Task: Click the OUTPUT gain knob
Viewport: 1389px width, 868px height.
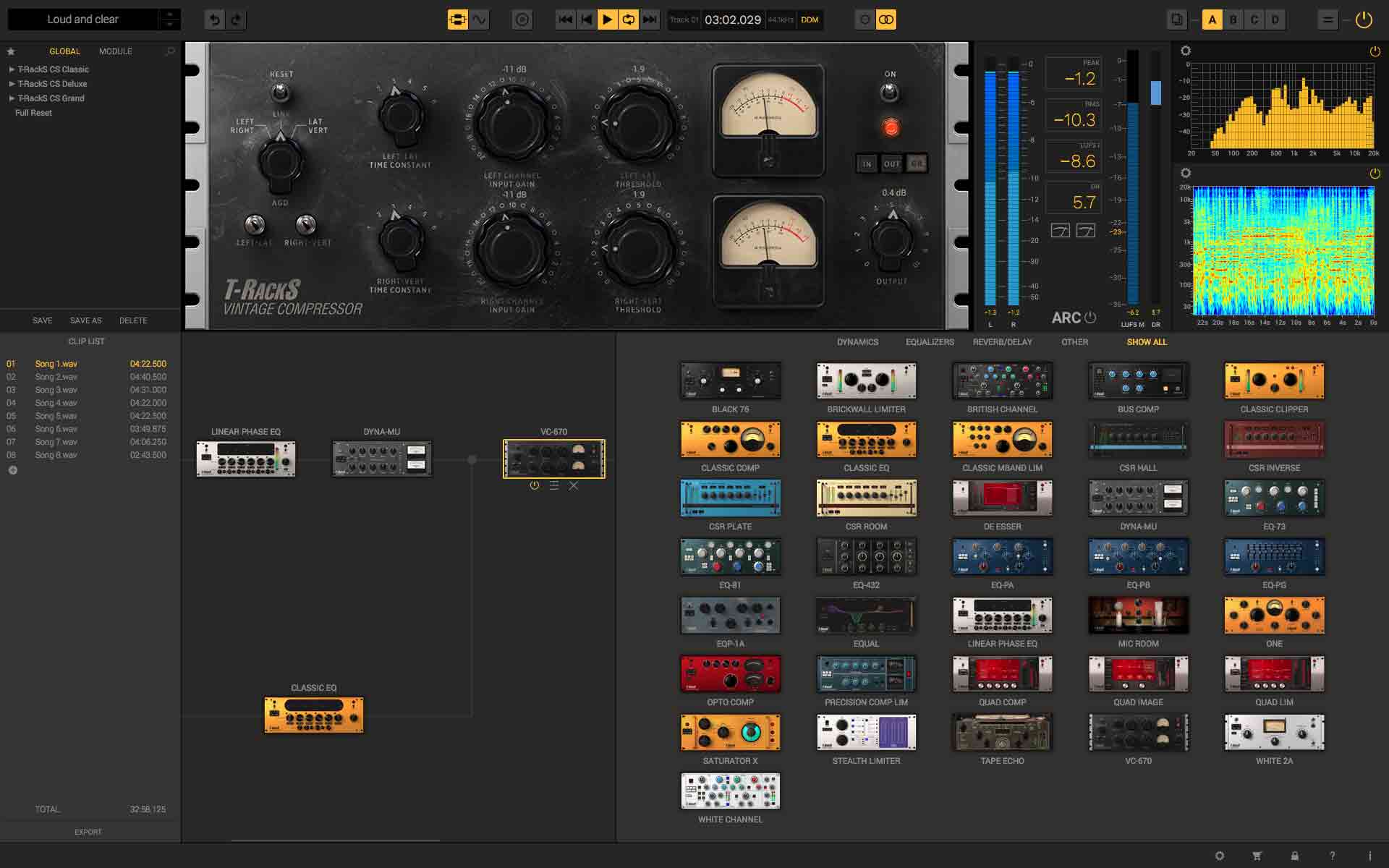Action: pyautogui.click(x=891, y=239)
